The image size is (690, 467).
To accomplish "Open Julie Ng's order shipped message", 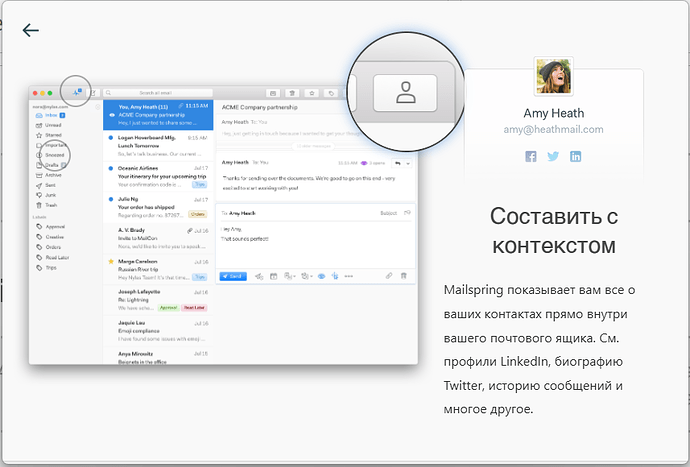I will 158,207.
